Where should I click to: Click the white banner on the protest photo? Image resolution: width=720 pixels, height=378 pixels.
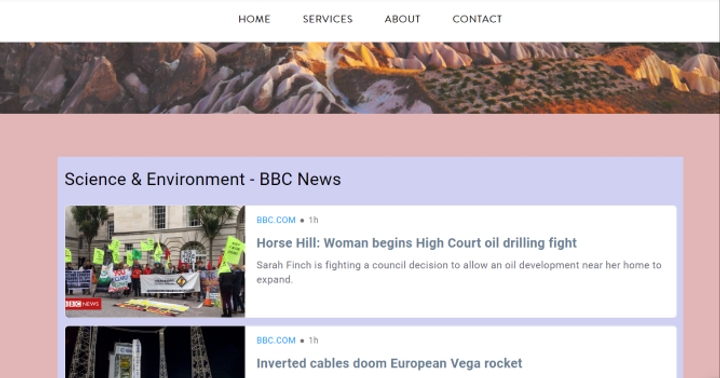tap(170, 283)
